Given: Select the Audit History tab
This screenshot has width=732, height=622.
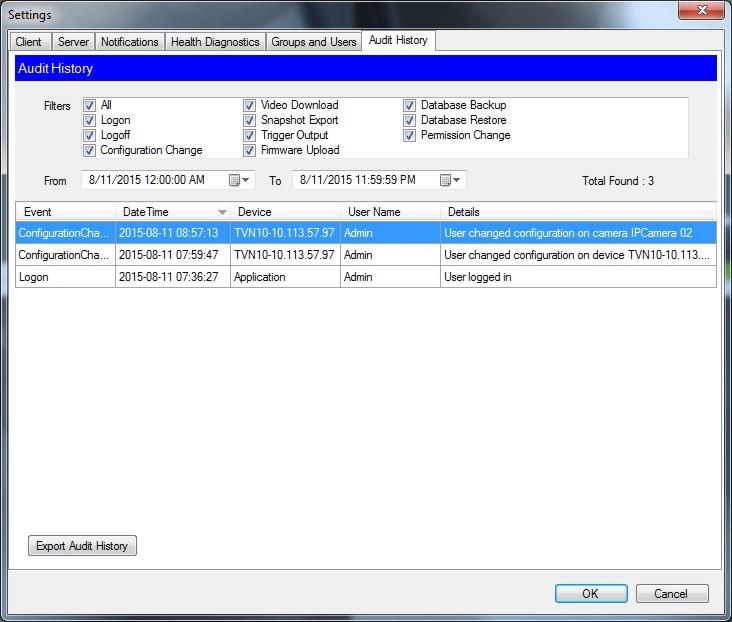Looking at the screenshot, I should (x=398, y=40).
